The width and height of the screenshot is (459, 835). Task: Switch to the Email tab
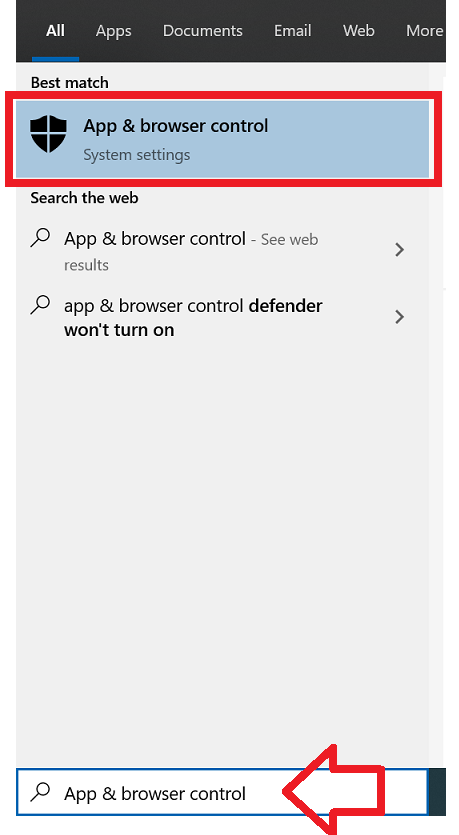[x=293, y=31]
